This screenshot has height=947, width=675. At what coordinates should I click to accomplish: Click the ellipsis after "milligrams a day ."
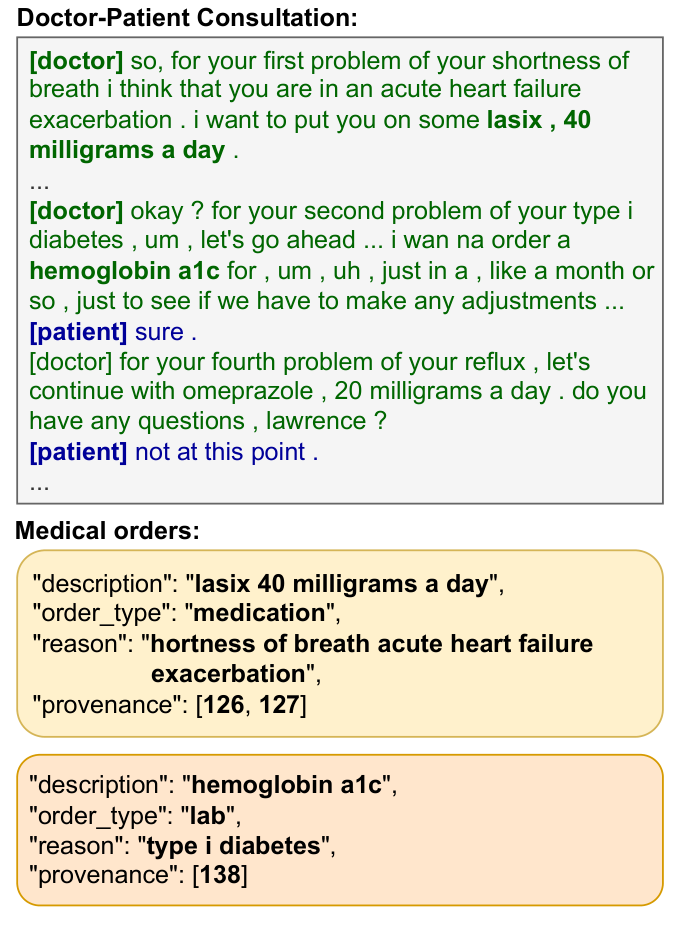(x=40, y=182)
